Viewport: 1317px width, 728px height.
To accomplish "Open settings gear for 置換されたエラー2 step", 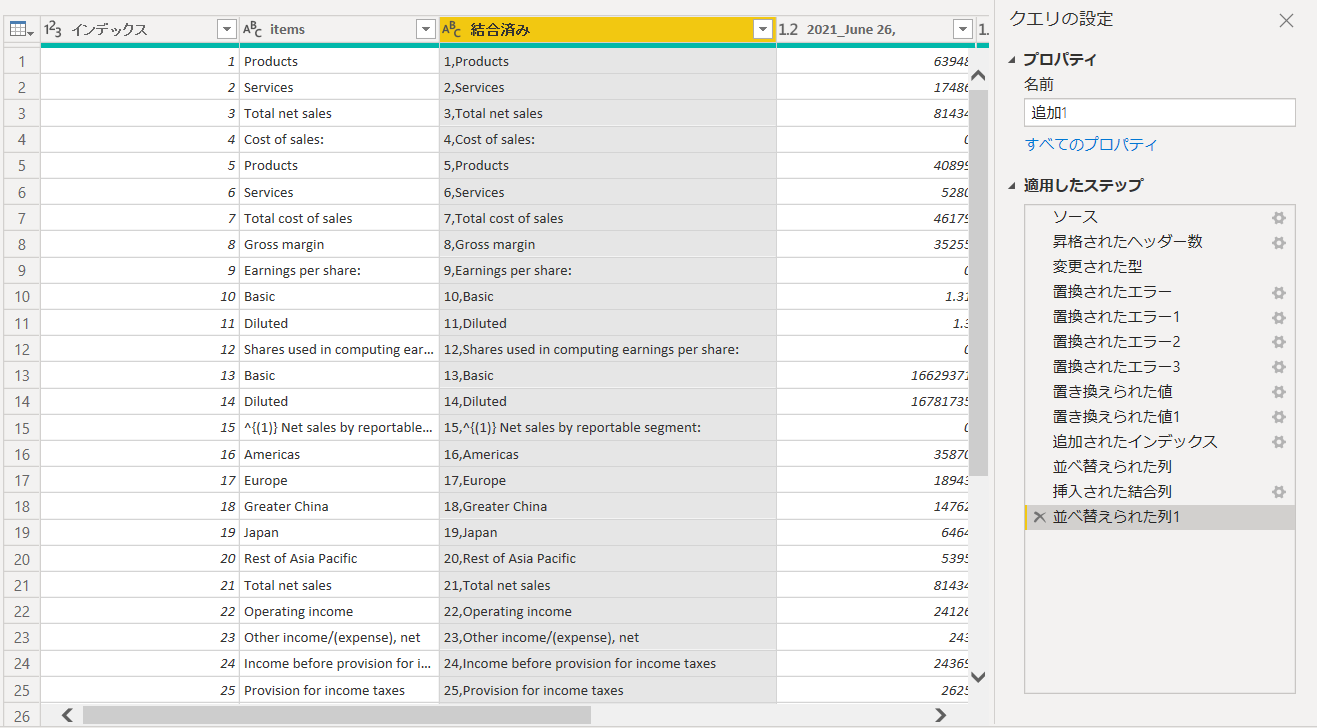I will click(1278, 343).
